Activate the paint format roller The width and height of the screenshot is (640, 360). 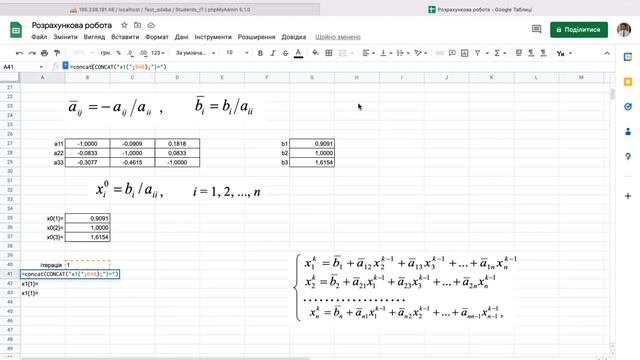[x=57, y=53]
